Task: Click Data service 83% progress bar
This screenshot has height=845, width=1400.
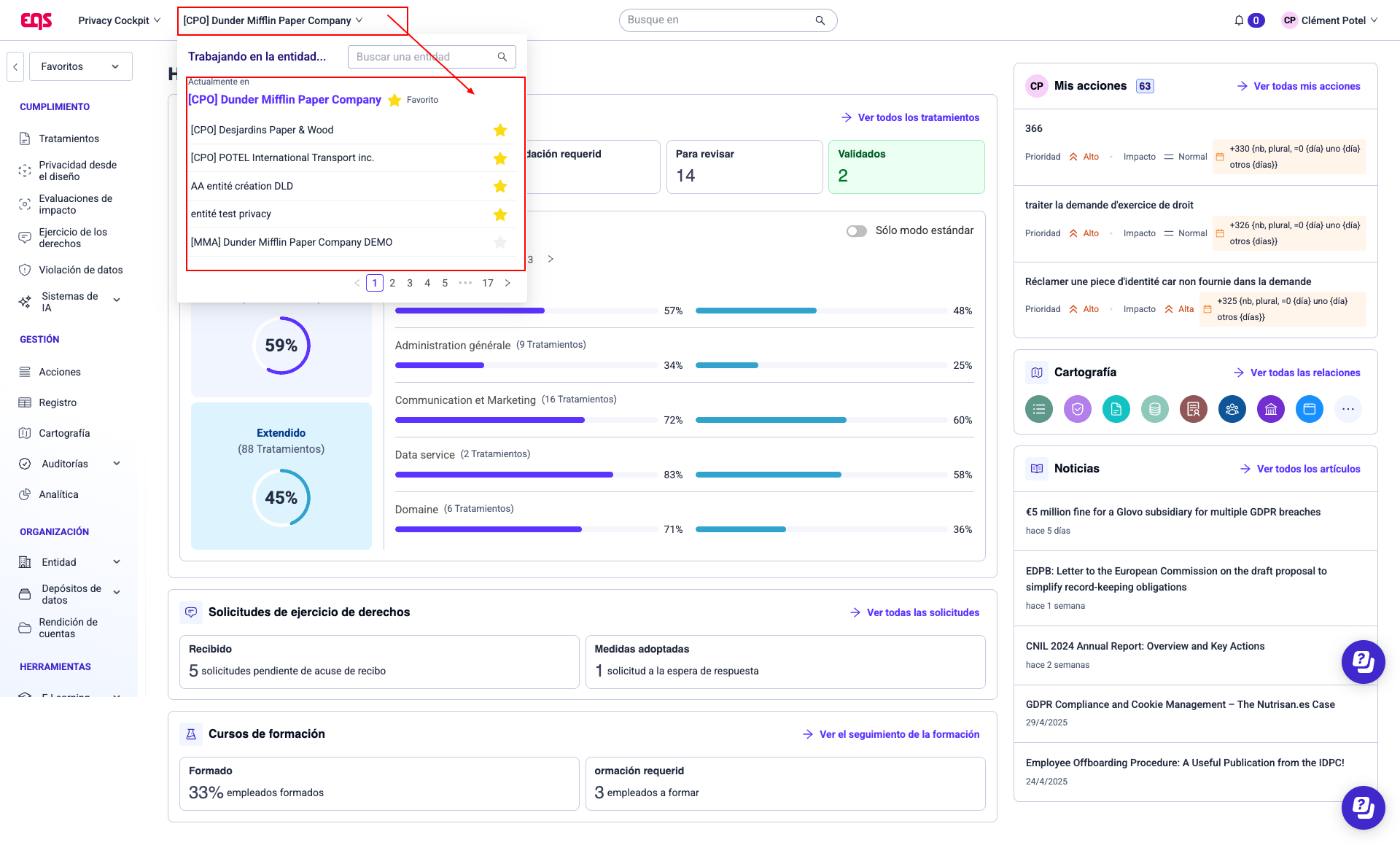Action: 526,475
